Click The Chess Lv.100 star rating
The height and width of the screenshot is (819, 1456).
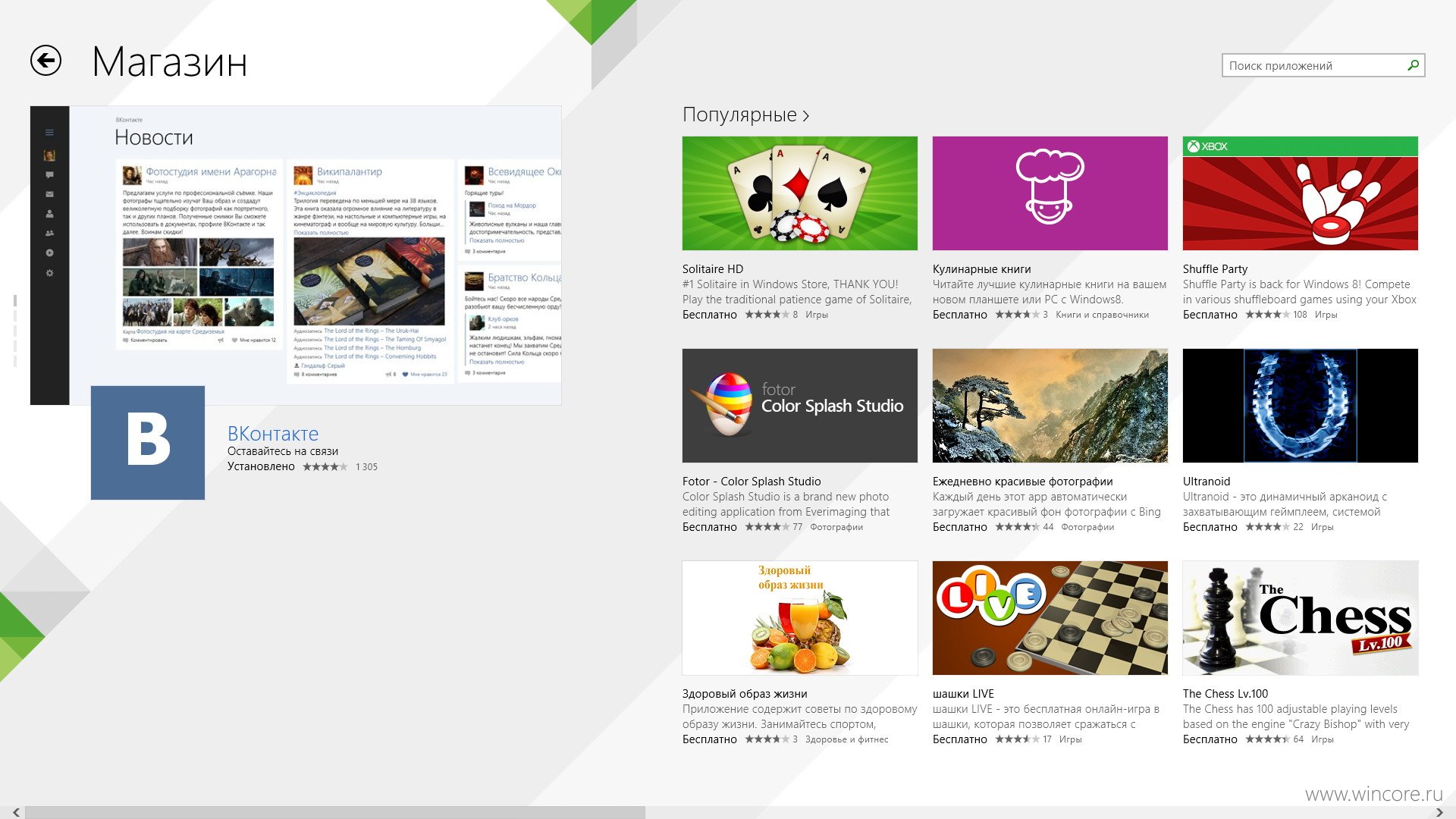(x=1267, y=739)
